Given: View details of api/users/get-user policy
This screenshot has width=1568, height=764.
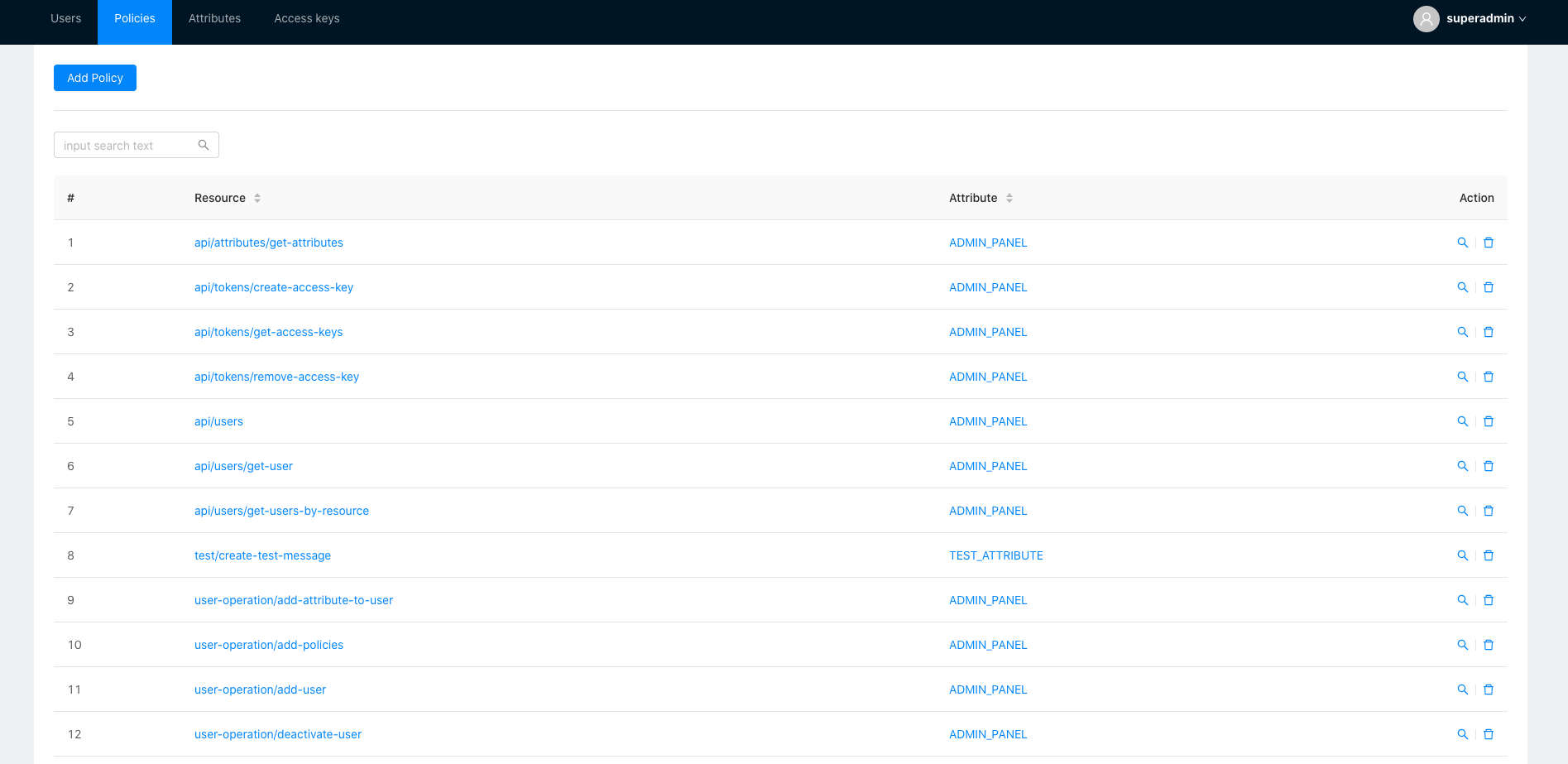Looking at the screenshot, I should 1463,466.
